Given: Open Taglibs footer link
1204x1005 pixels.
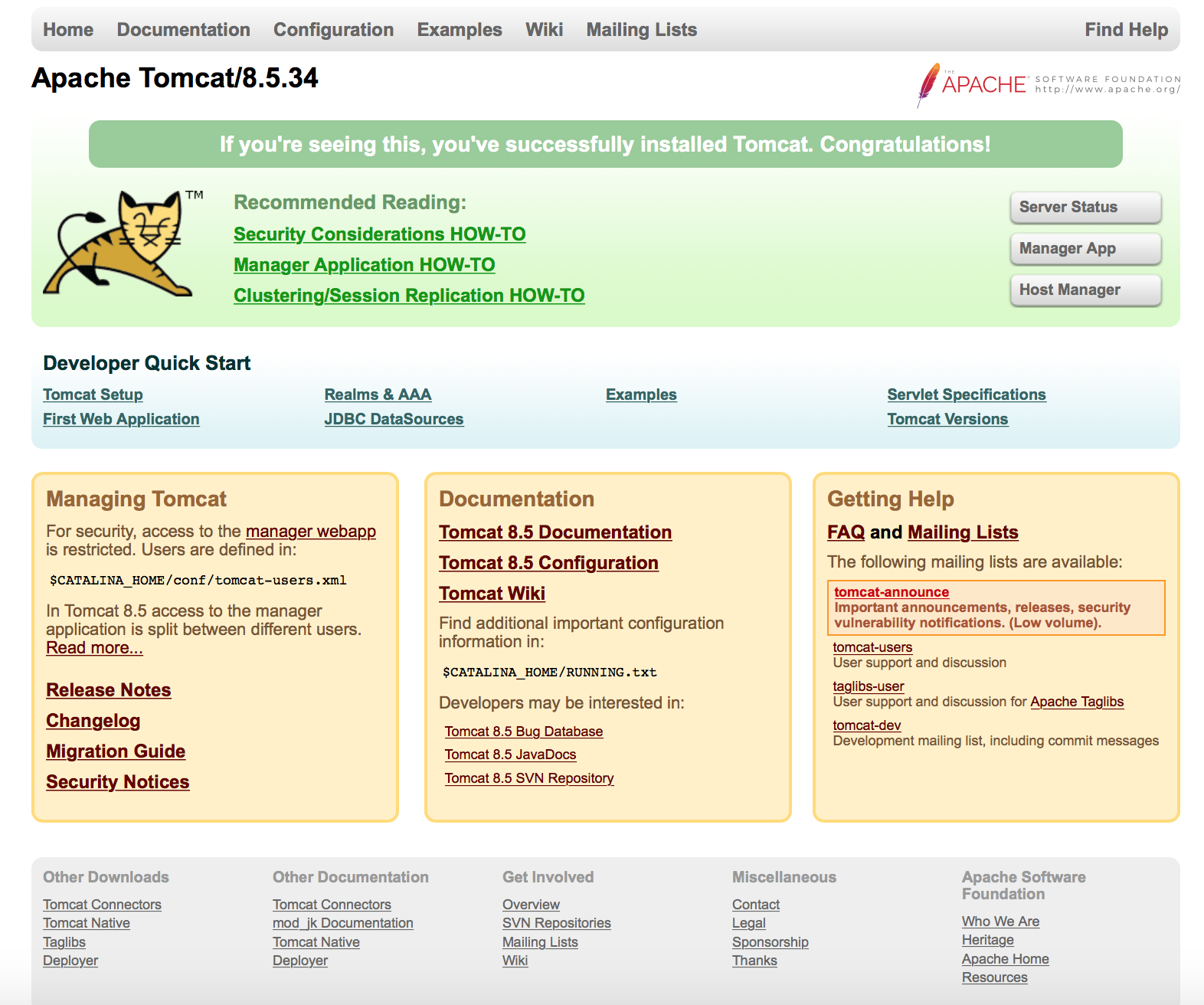Looking at the screenshot, I should pyautogui.click(x=64, y=942).
